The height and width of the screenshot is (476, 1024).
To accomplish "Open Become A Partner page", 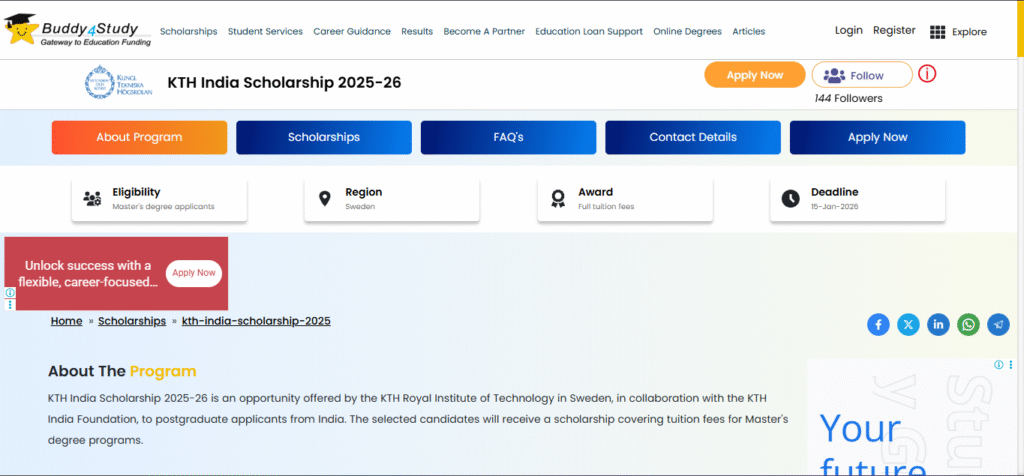I will point(484,31).
